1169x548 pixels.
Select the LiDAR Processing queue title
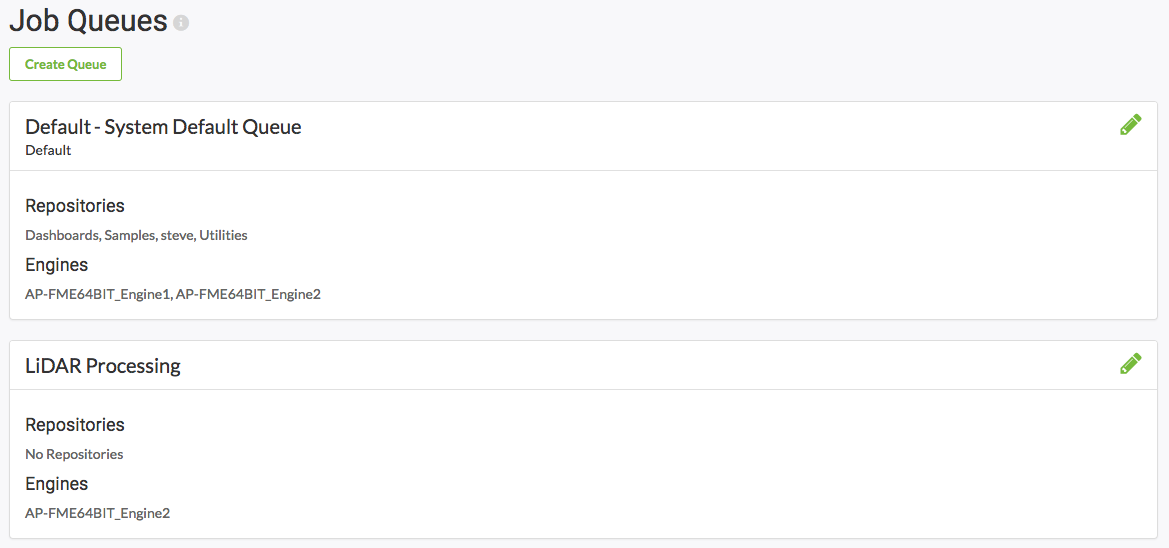click(x=103, y=366)
